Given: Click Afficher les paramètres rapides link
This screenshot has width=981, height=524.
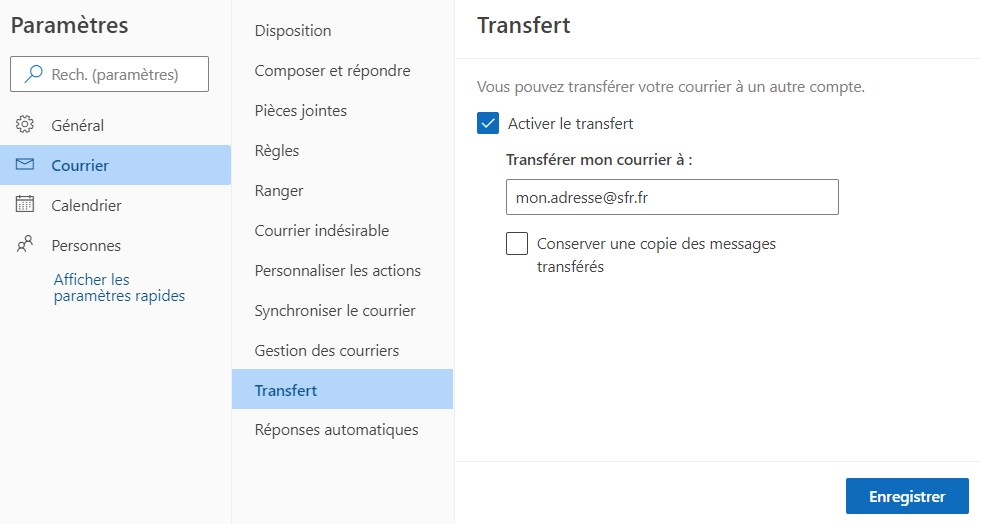Looking at the screenshot, I should (x=118, y=288).
